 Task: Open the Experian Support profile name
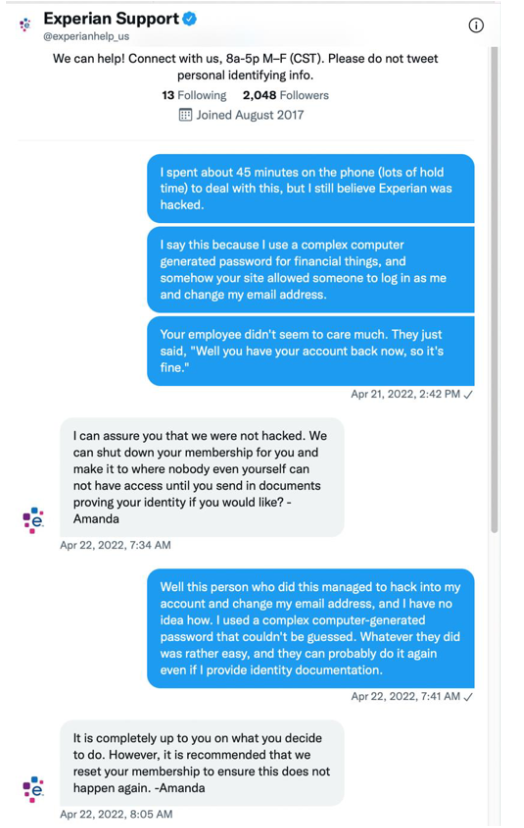tap(111, 18)
